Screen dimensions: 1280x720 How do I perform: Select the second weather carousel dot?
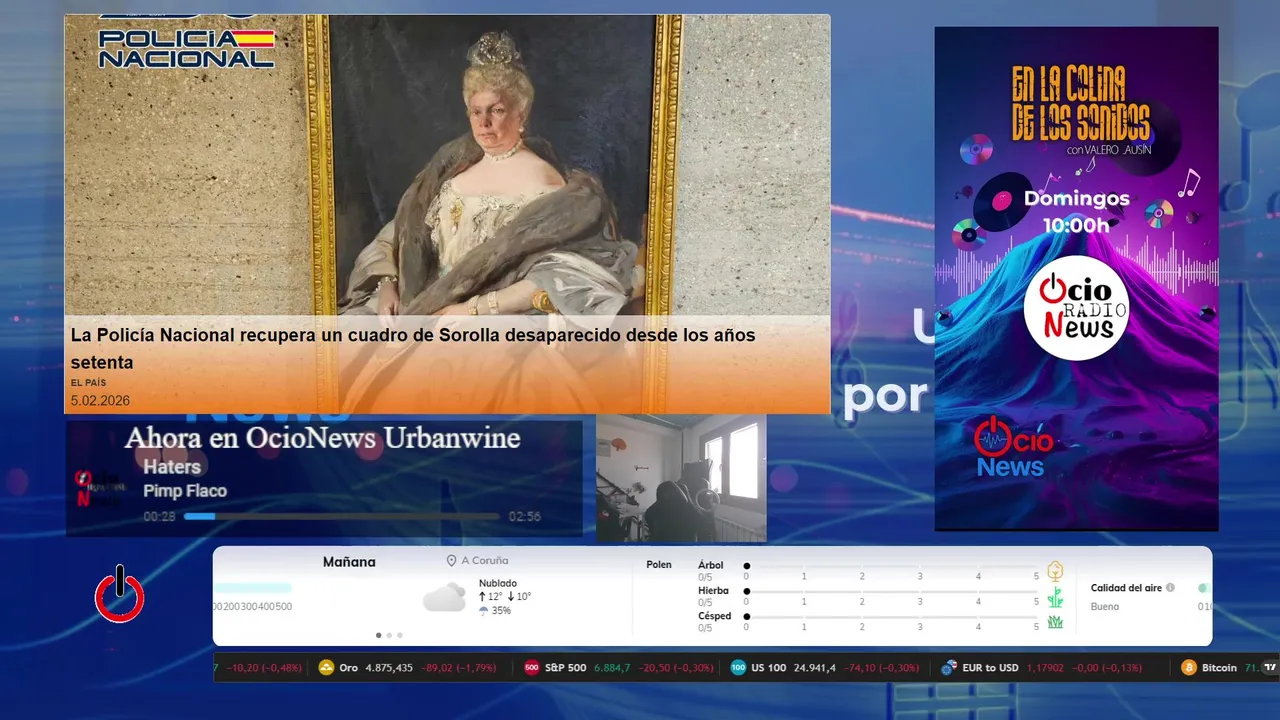click(x=389, y=635)
